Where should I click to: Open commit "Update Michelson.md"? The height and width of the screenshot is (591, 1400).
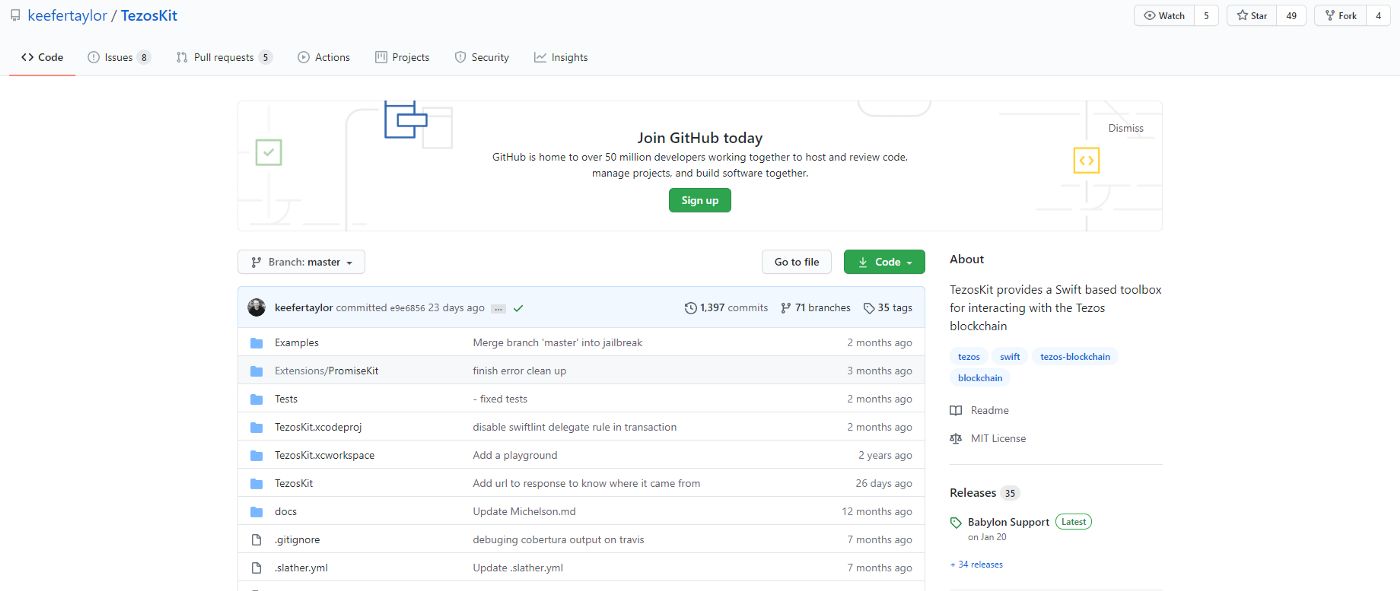524,511
